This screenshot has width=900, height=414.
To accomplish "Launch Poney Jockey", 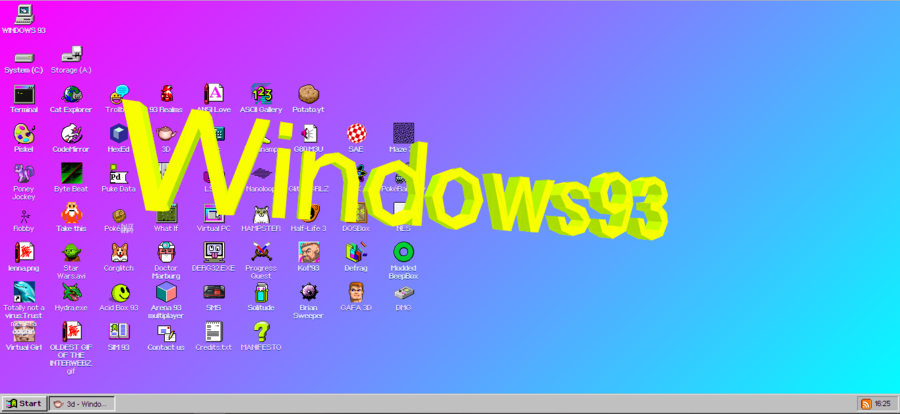I will coord(24,173).
